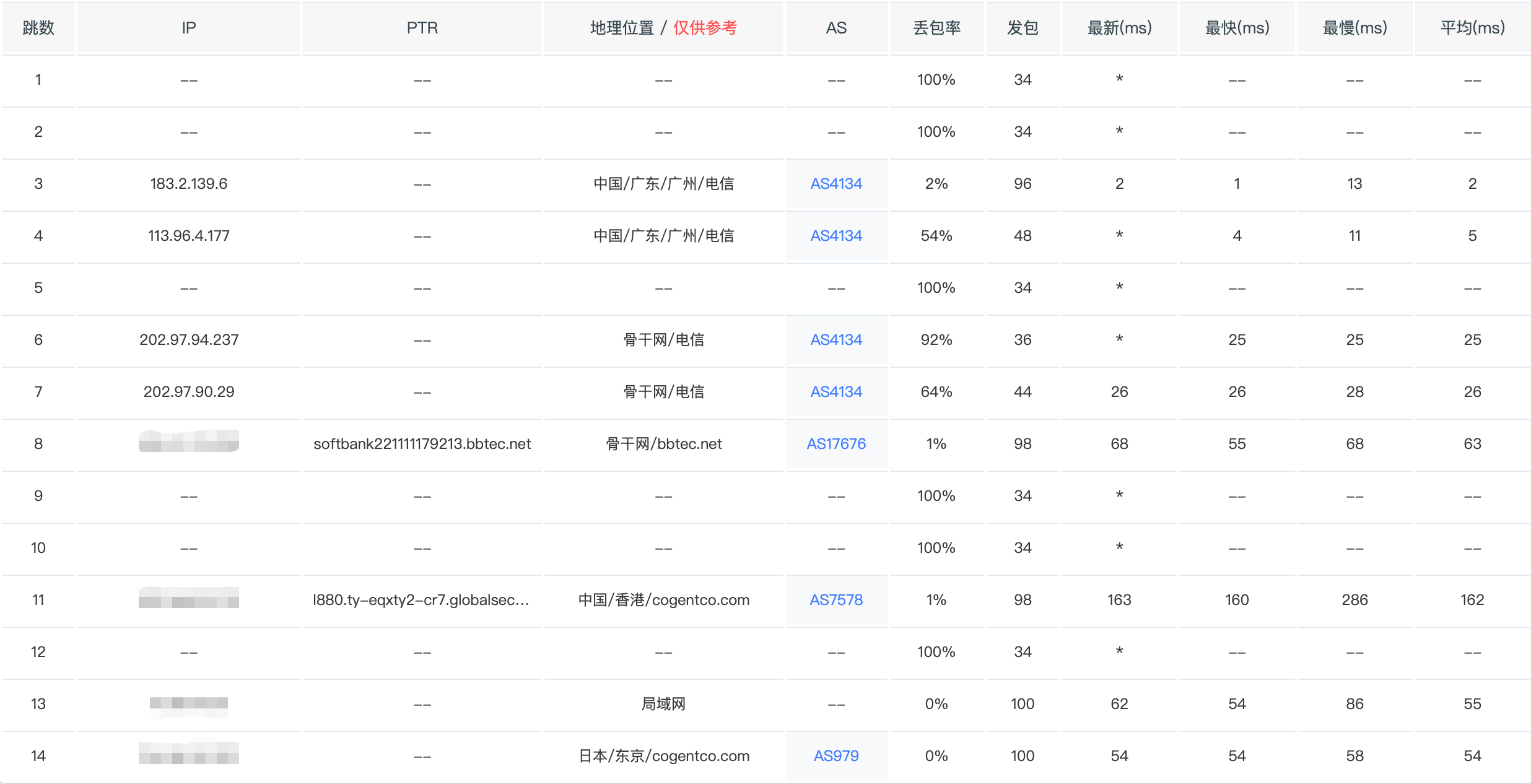Click the softbank221111179213.bbtec.net PTR cell
The image size is (1531, 784).
(422, 444)
